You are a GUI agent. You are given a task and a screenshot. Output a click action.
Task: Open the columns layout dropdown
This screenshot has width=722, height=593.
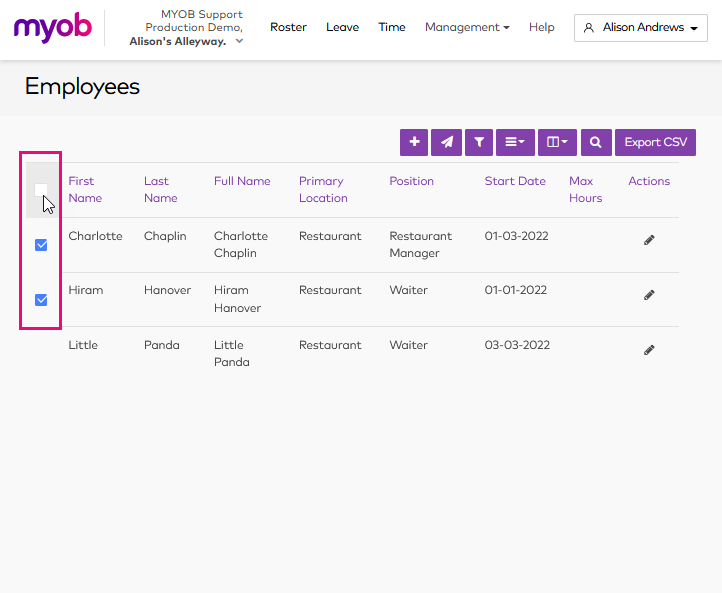(556, 143)
